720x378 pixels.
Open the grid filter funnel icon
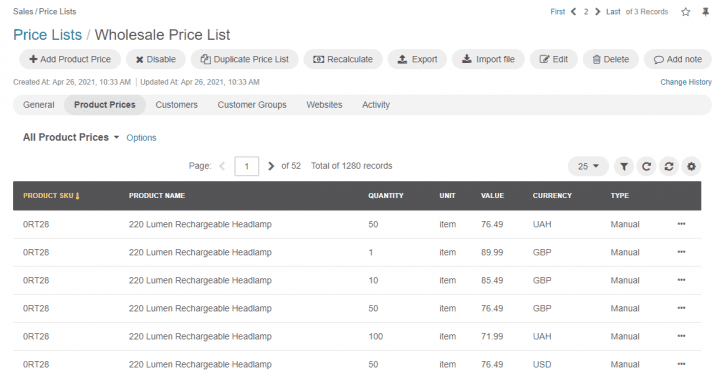[624, 166]
